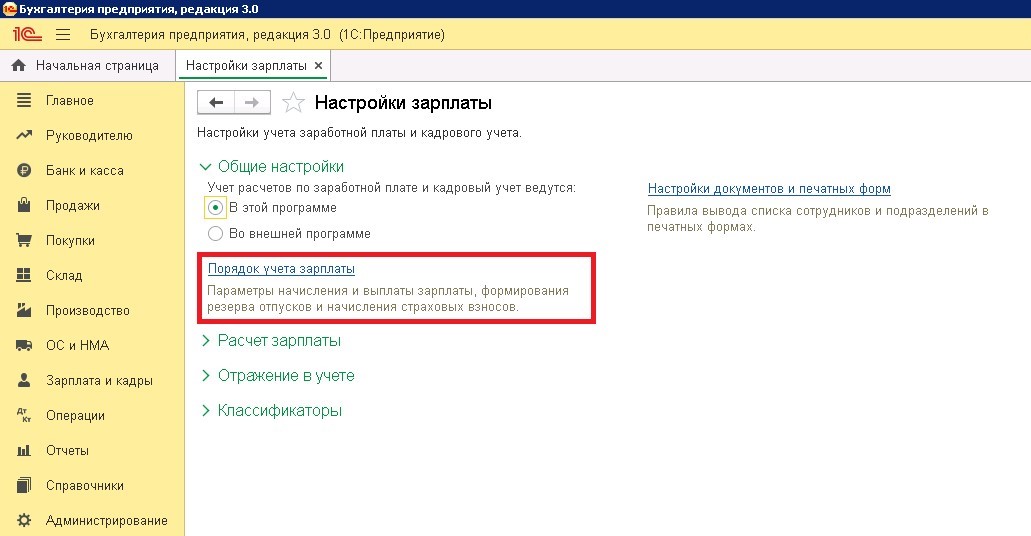Screen dimensions: 1031x536
Task: Click the Отчеты bar chart icon
Action: click(24, 450)
